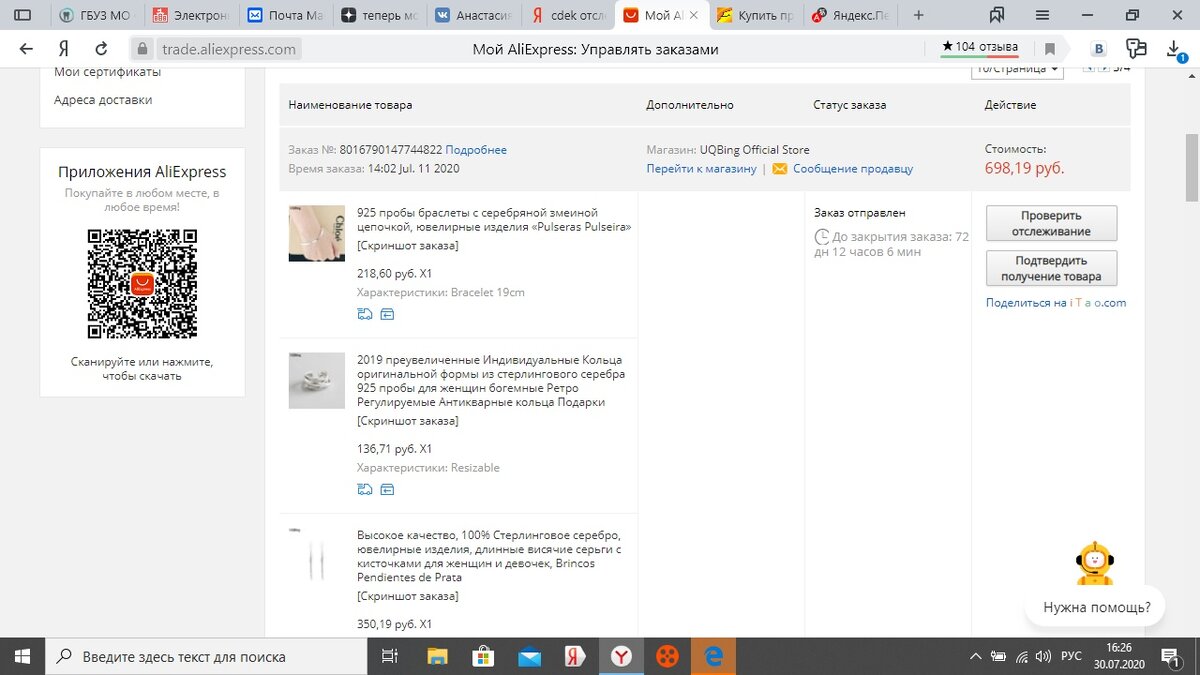This screenshot has height=675, width=1200.
Task: Open Task View on the taskbar
Action: (x=390, y=656)
